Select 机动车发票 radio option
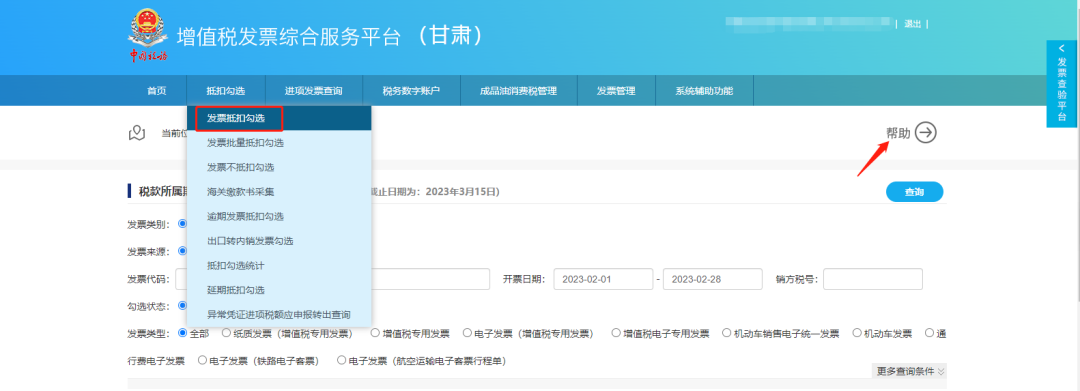1080x391 pixels. click(858, 333)
